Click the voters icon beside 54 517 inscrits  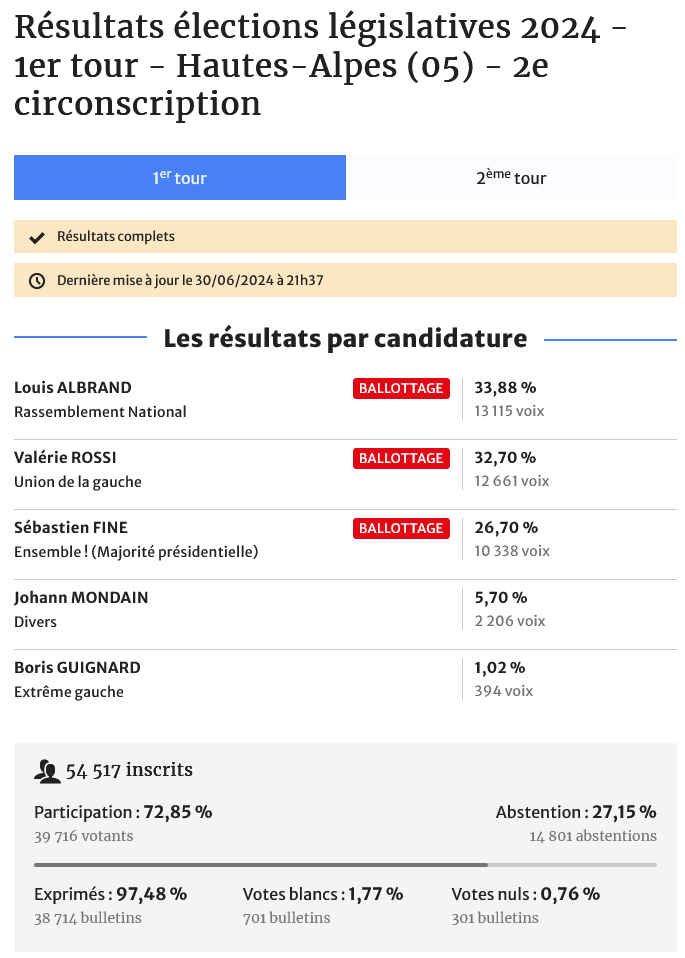coord(47,771)
